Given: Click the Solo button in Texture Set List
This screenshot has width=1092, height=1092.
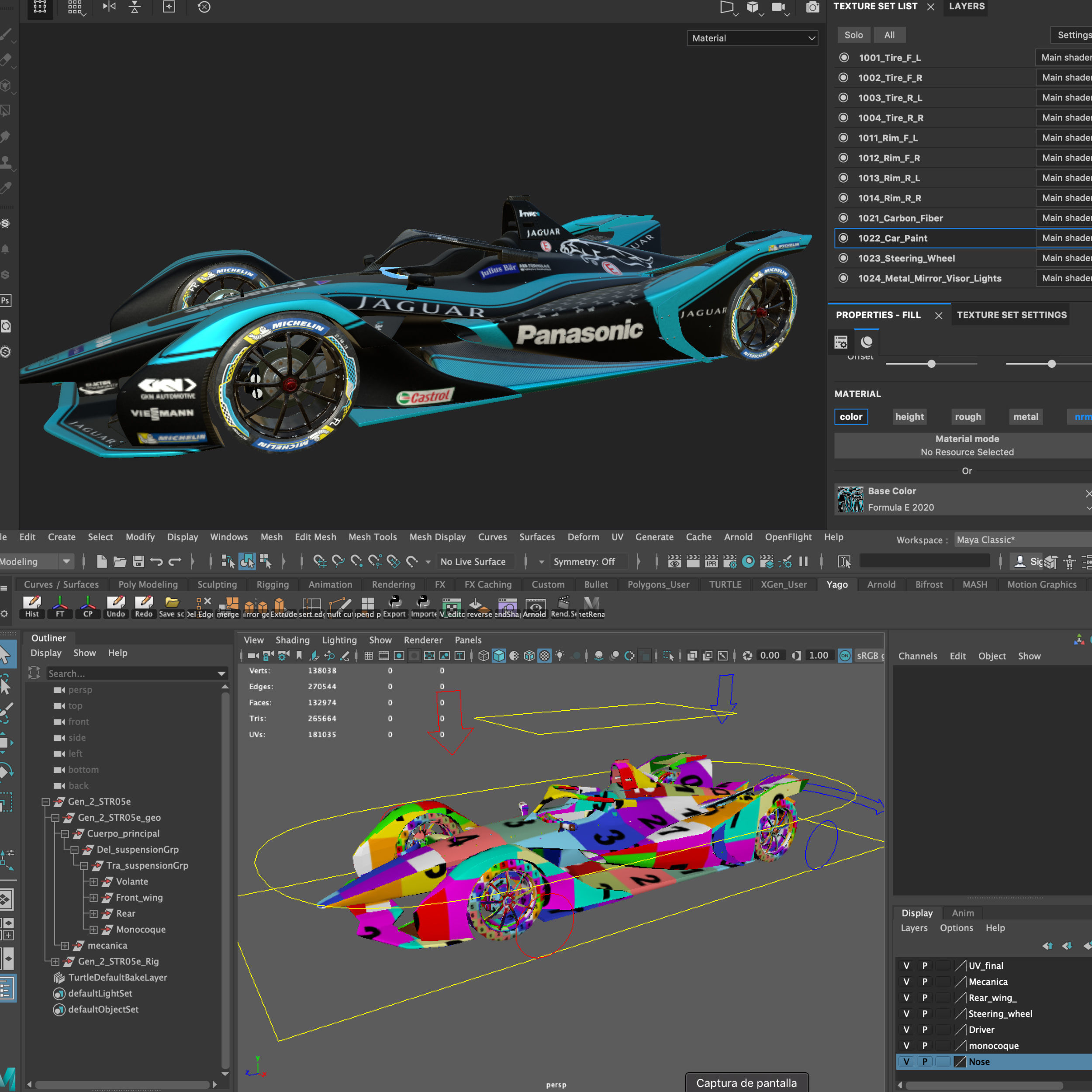Looking at the screenshot, I should click(x=854, y=35).
